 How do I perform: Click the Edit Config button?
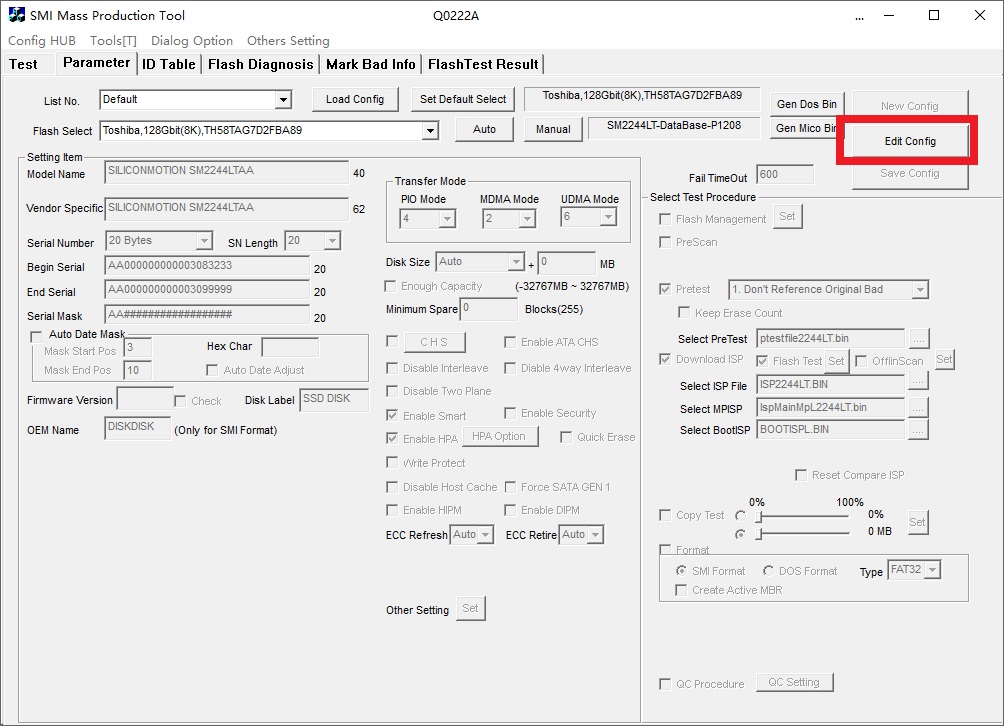(x=909, y=142)
